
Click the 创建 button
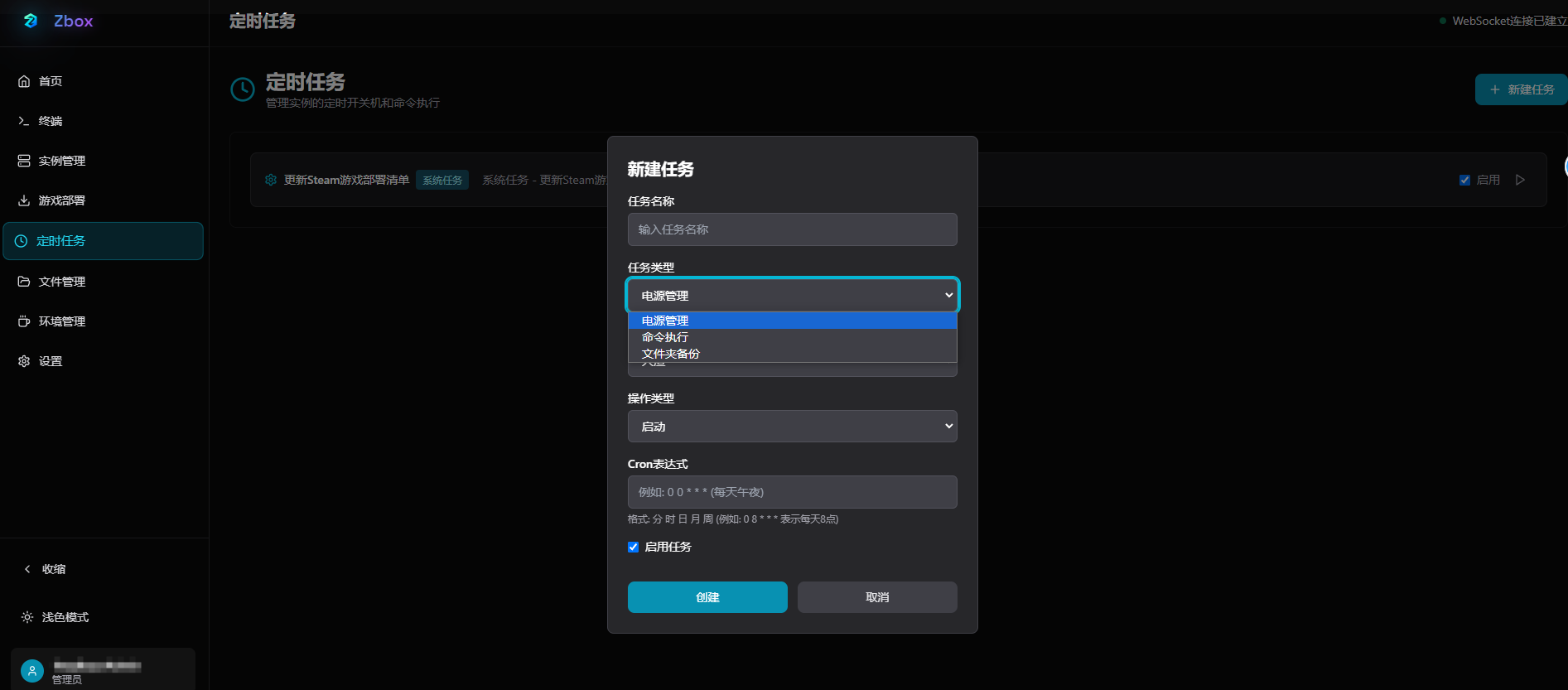(707, 597)
